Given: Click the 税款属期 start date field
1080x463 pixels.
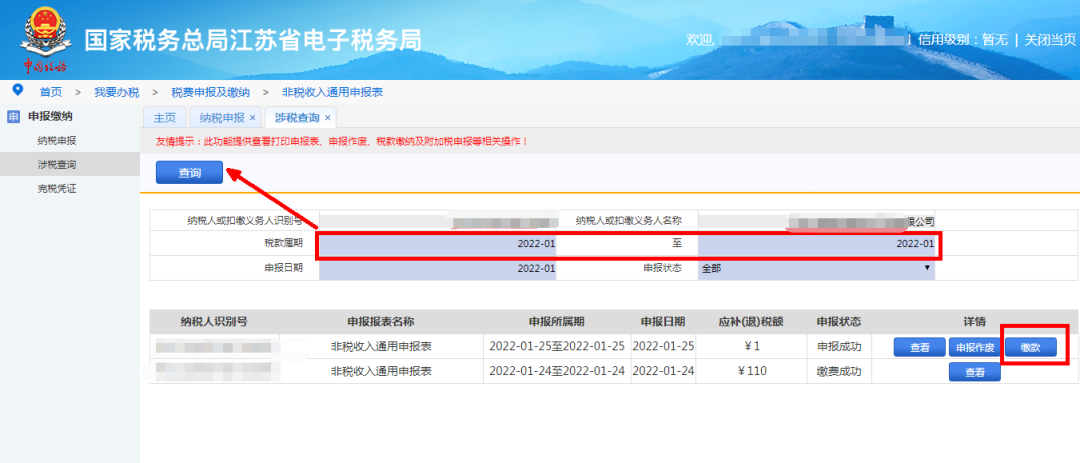Looking at the screenshot, I should tap(438, 243).
